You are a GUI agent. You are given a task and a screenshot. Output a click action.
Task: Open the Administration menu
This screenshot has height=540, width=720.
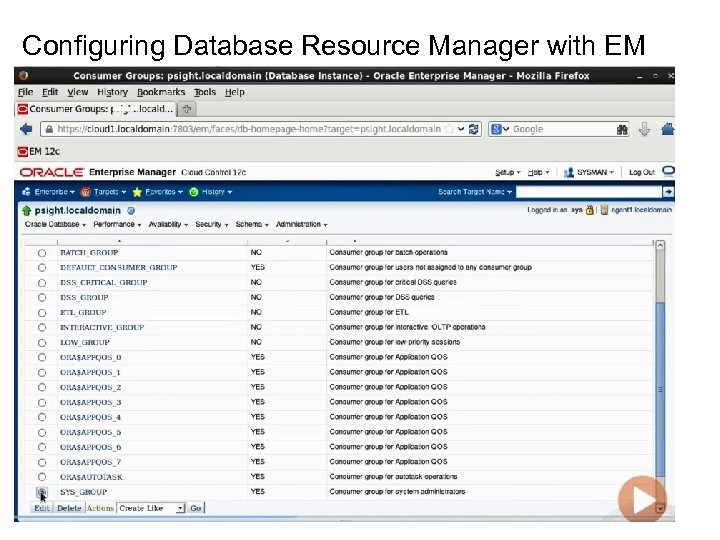(301, 225)
